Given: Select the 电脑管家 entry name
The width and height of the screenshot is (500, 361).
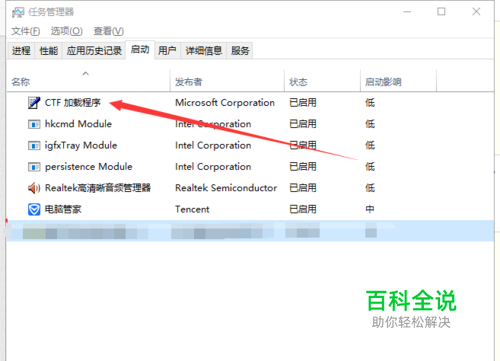Looking at the screenshot, I should [63, 209].
